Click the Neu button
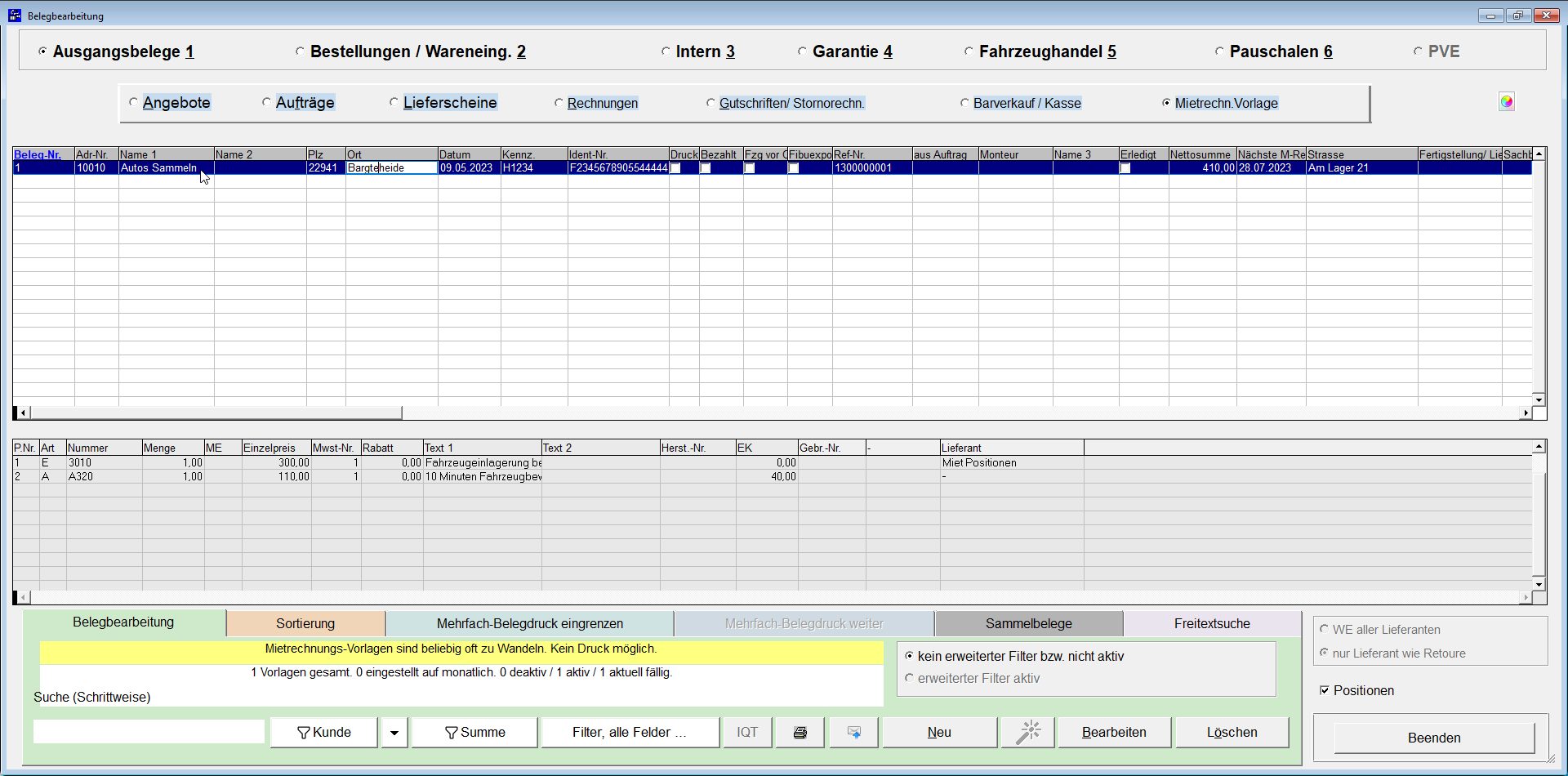 click(939, 733)
